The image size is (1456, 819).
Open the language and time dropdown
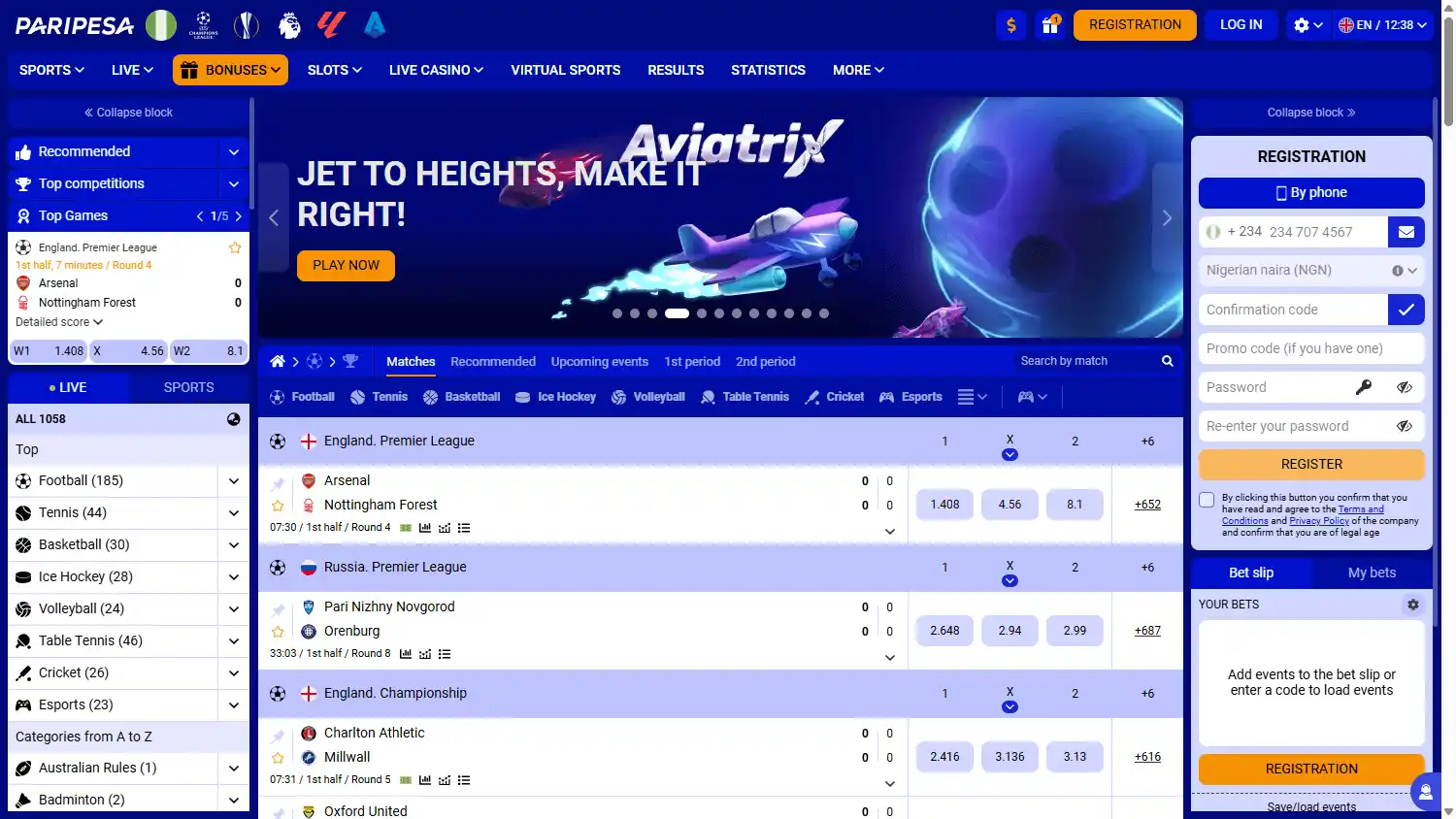click(1382, 25)
